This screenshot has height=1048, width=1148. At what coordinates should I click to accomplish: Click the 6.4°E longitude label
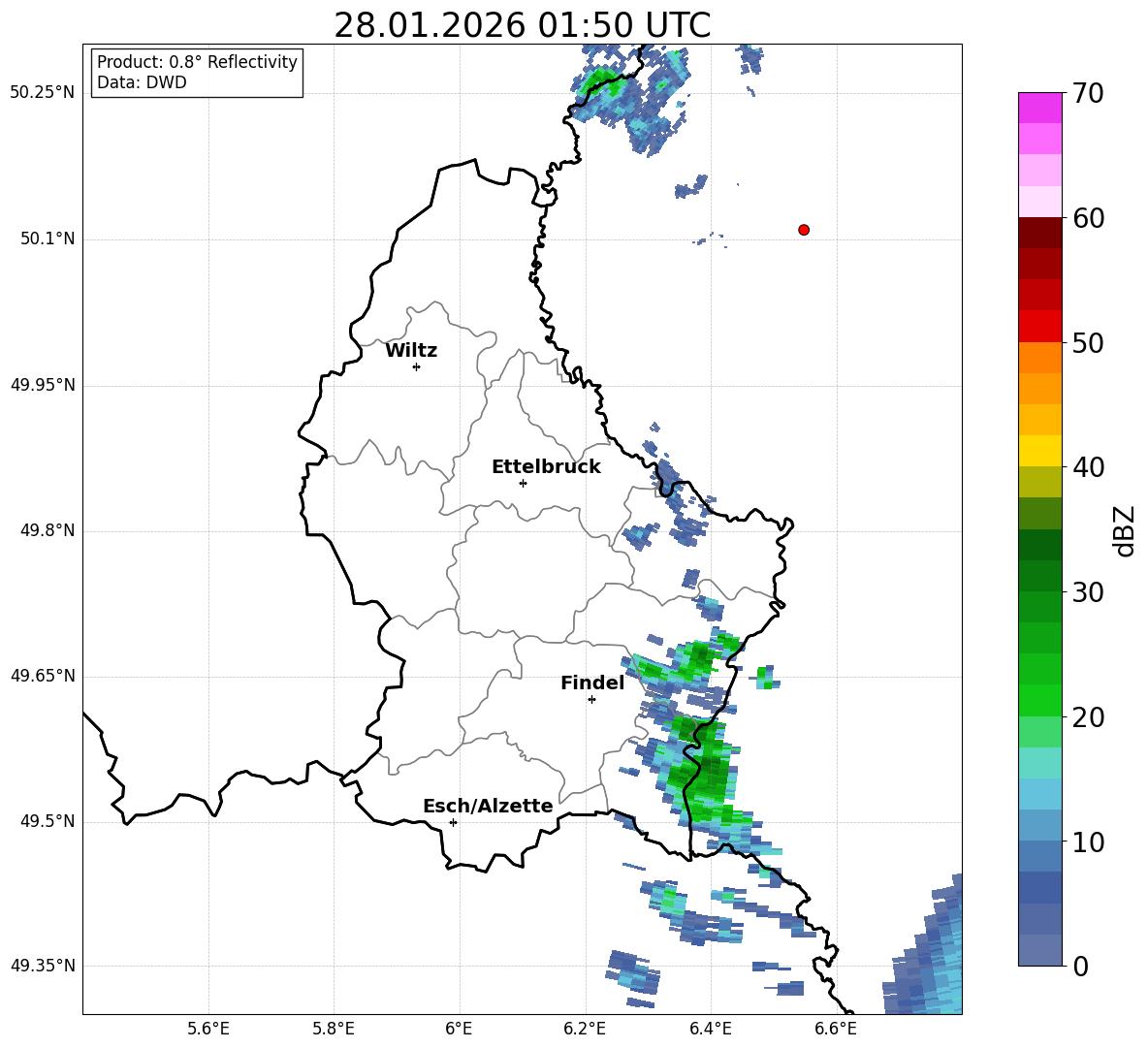(x=710, y=1029)
